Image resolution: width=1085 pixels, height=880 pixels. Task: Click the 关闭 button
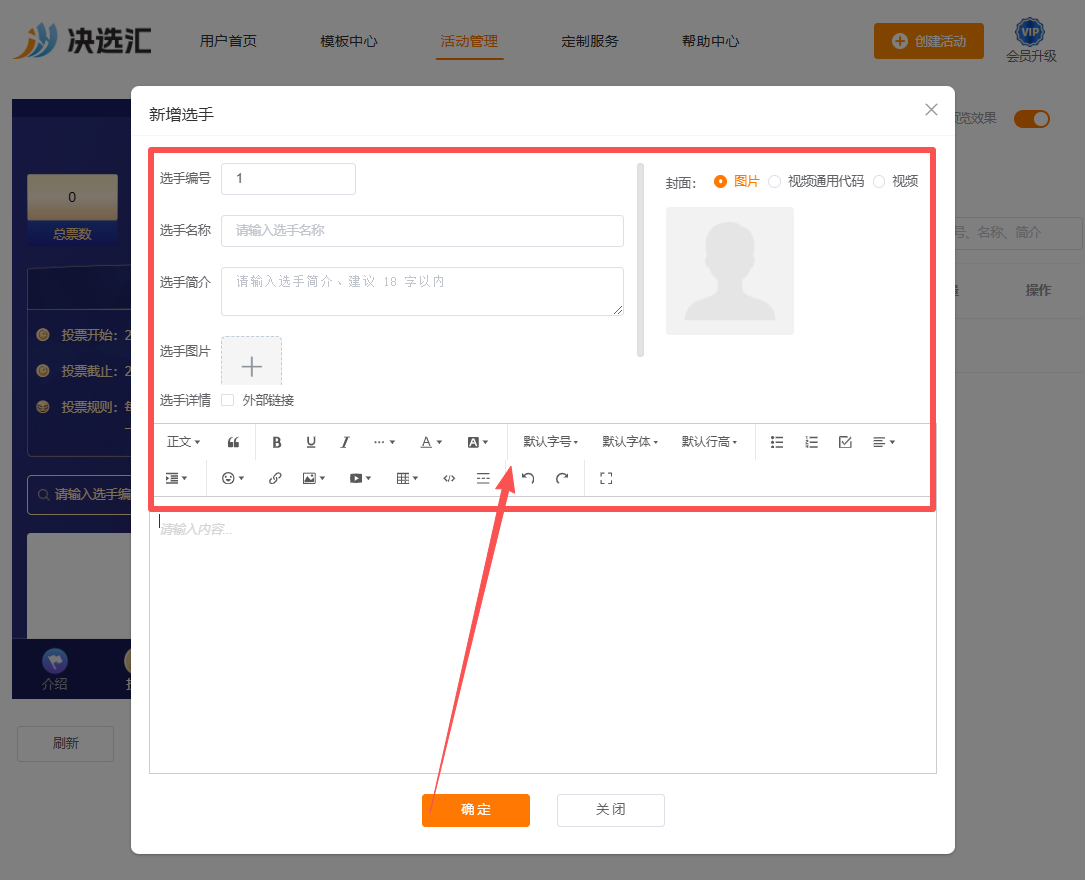[x=610, y=809]
